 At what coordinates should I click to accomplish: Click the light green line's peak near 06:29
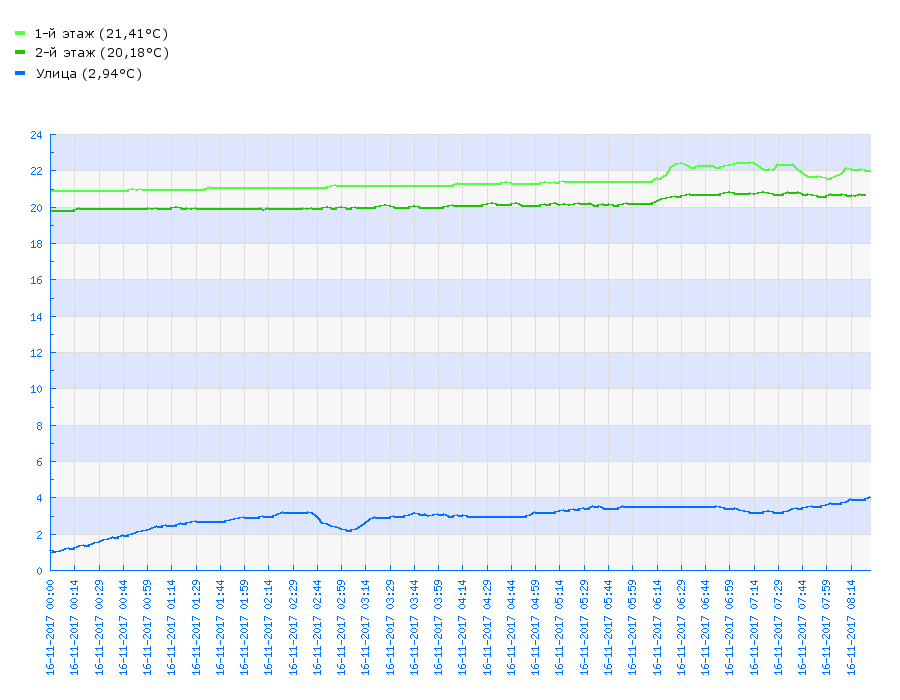coord(680,163)
